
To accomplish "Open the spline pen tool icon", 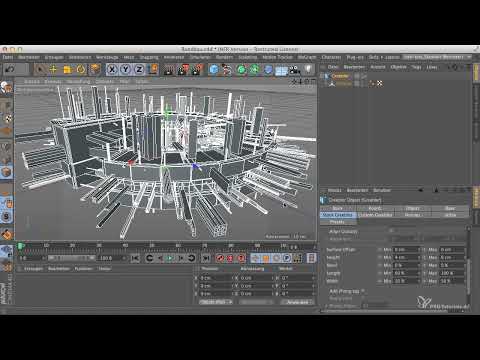I will 227,69.
